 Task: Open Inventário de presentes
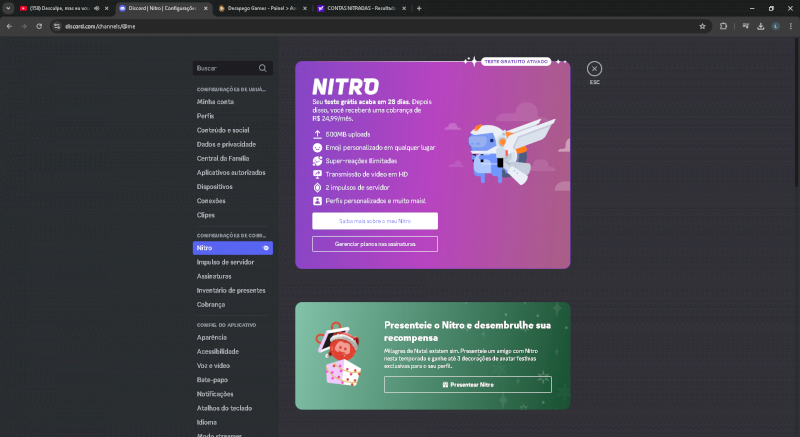(x=233, y=290)
